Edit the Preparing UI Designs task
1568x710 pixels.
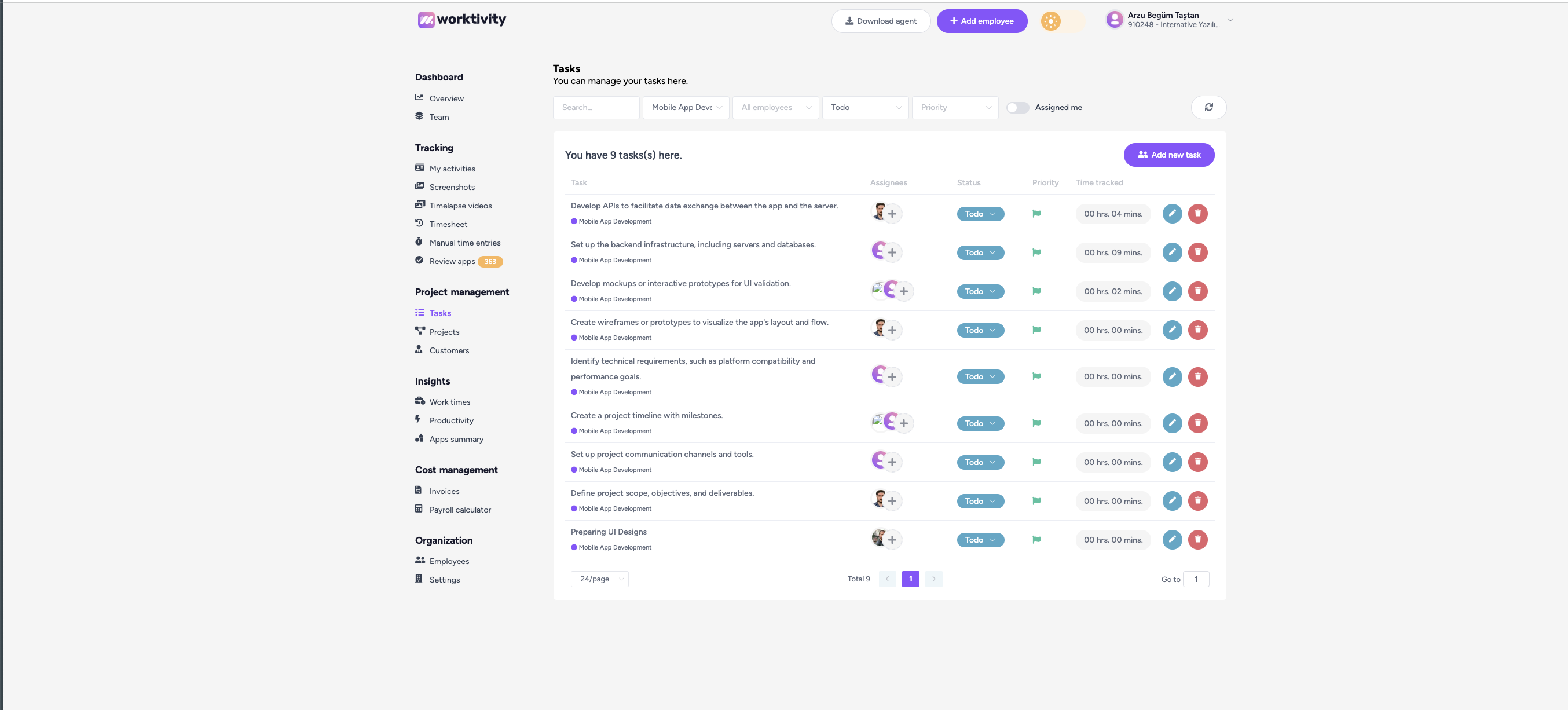(x=1172, y=540)
